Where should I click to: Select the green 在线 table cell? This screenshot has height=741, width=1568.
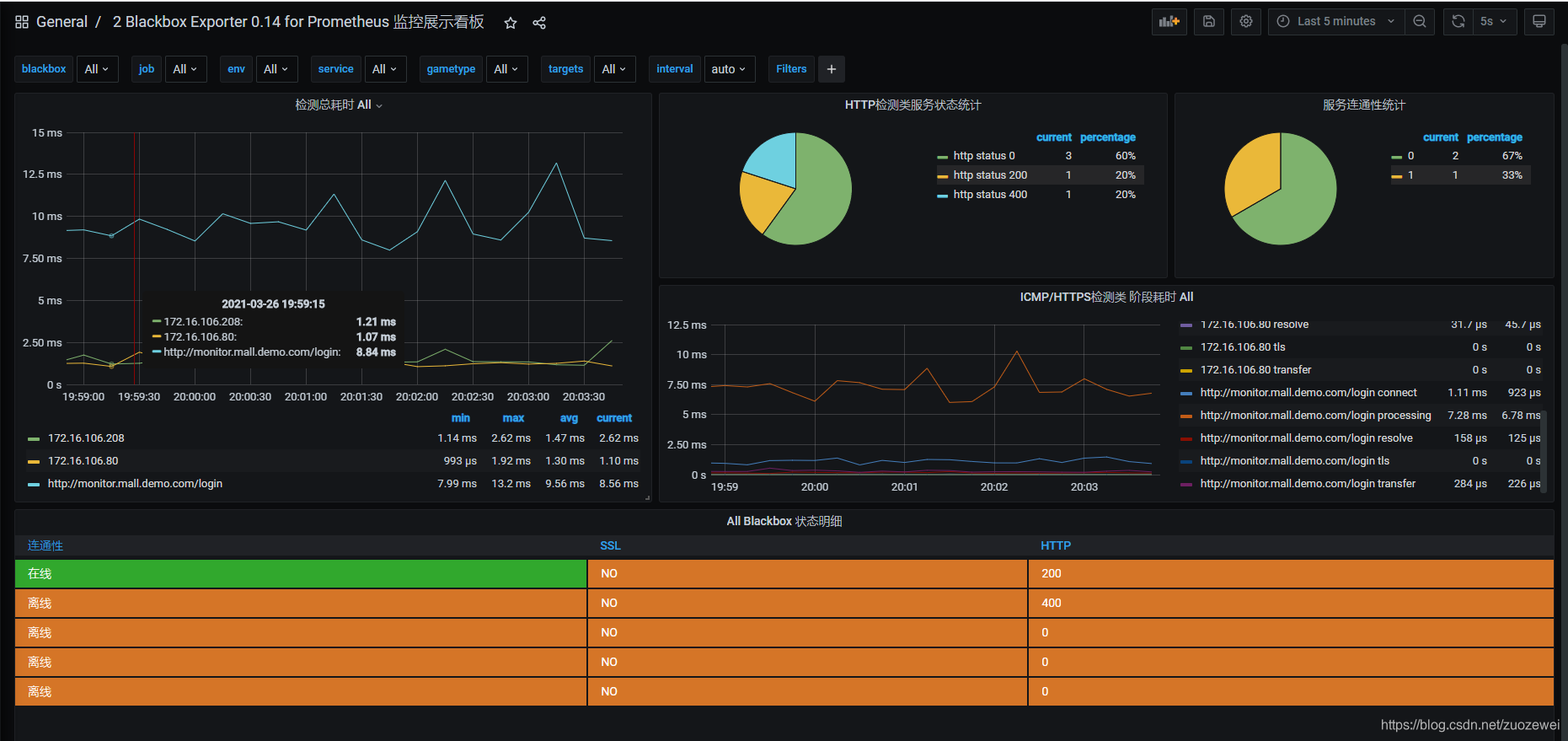coord(301,574)
